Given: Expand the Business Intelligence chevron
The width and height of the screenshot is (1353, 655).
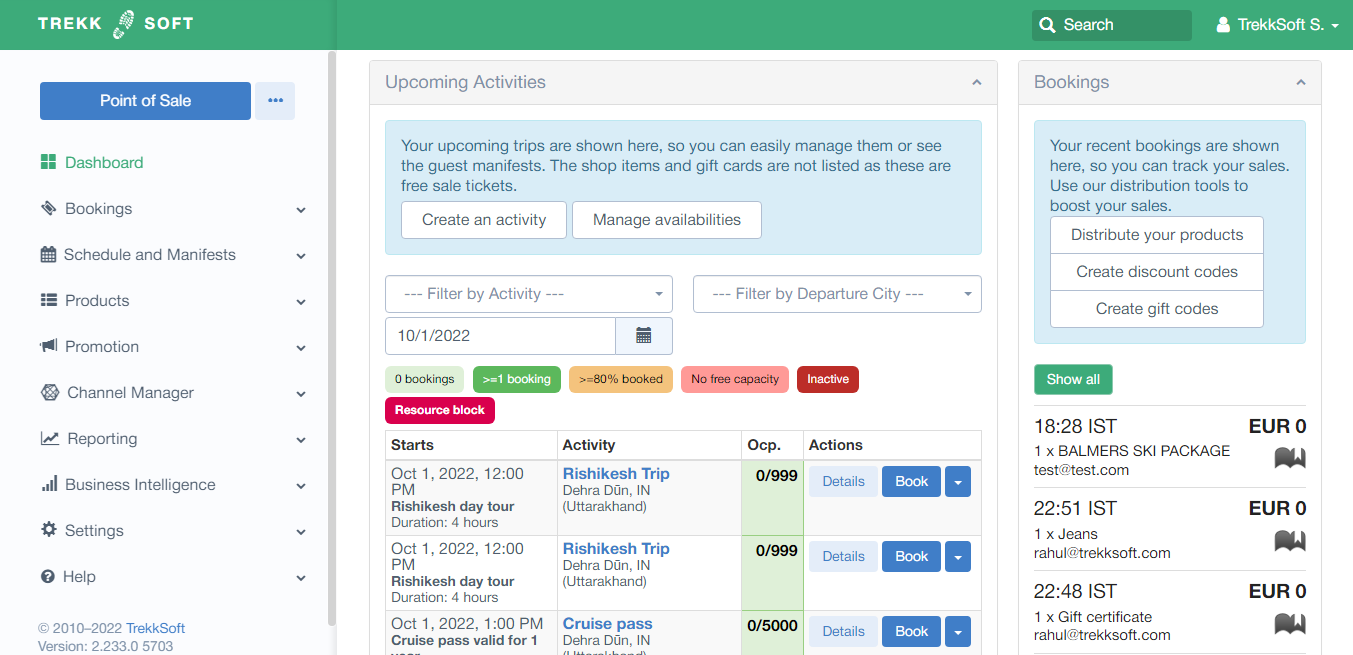Looking at the screenshot, I should 301,486.
